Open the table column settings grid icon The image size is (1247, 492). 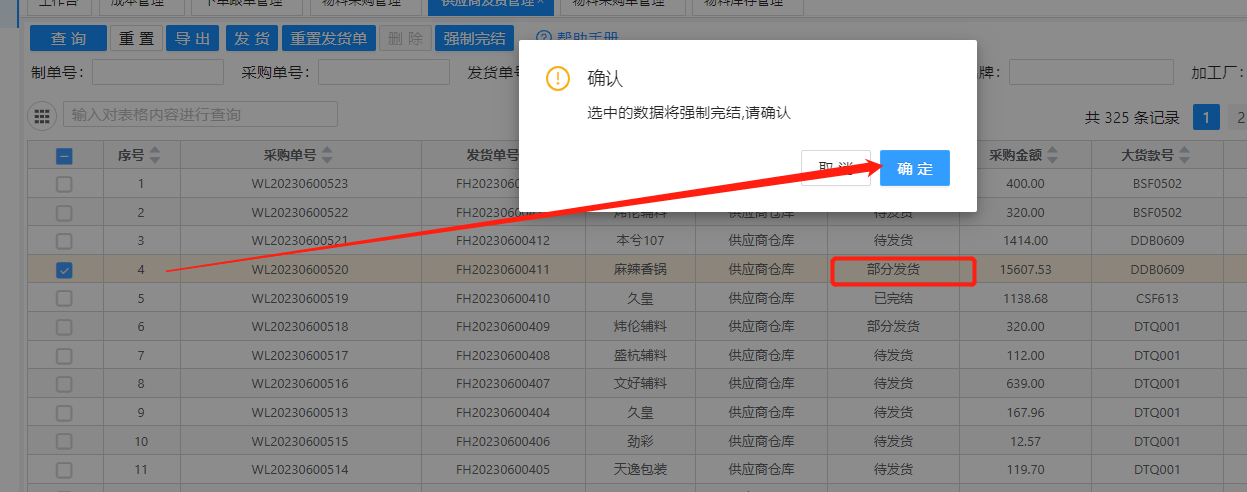[42, 116]
